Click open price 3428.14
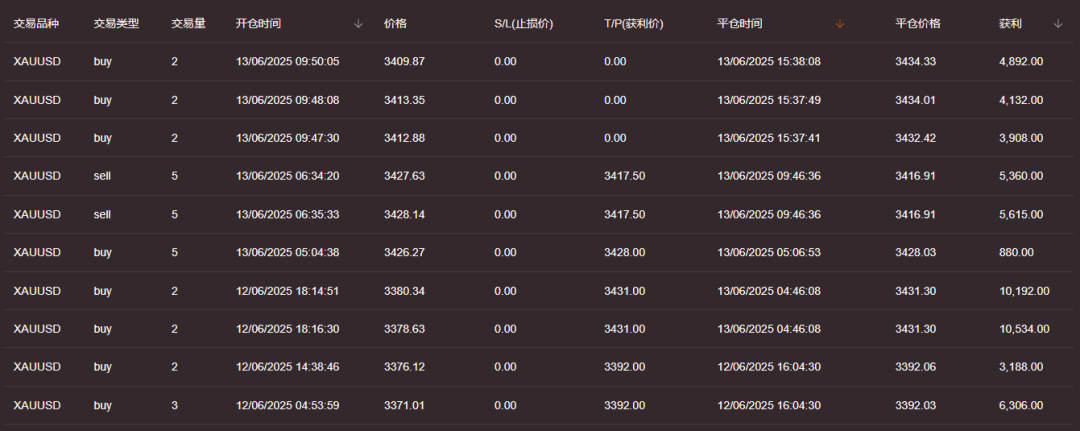 tap(404, 214)
